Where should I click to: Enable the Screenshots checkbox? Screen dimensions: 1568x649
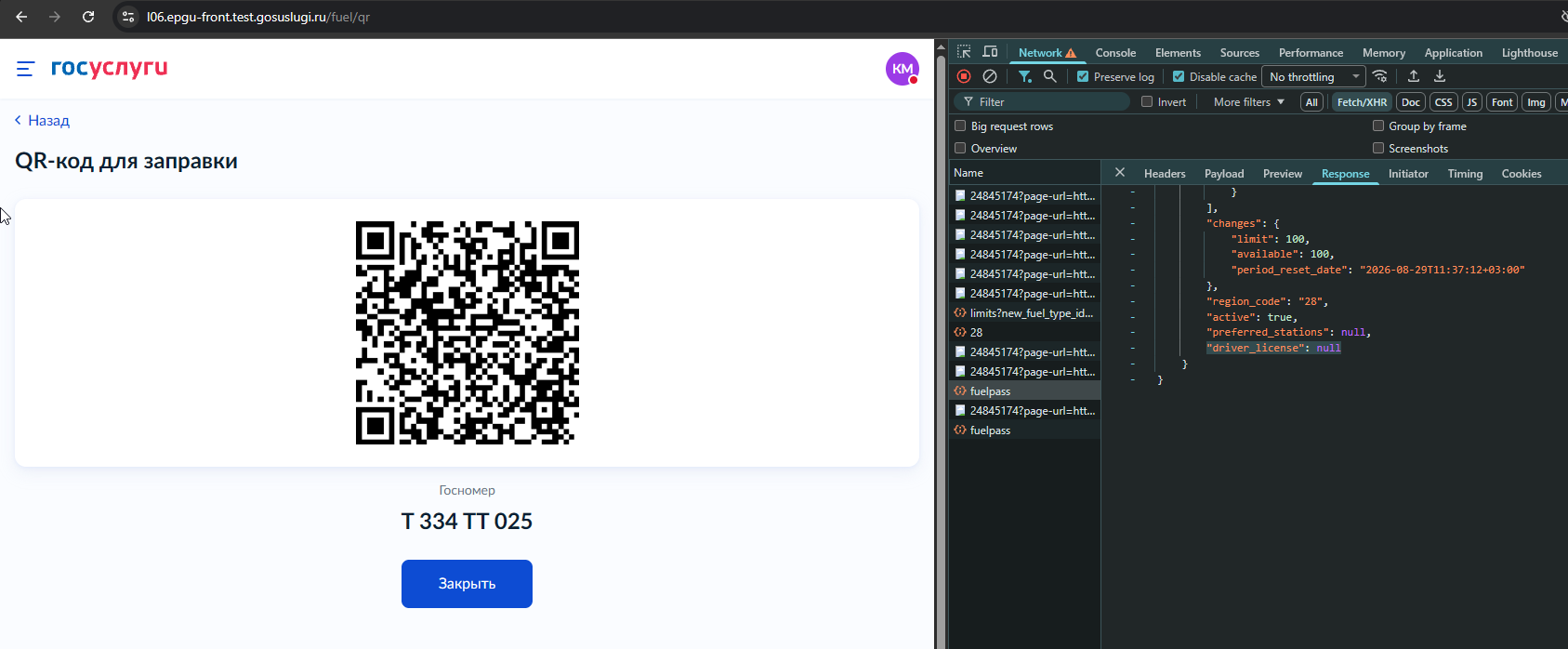click(1378, 148)
